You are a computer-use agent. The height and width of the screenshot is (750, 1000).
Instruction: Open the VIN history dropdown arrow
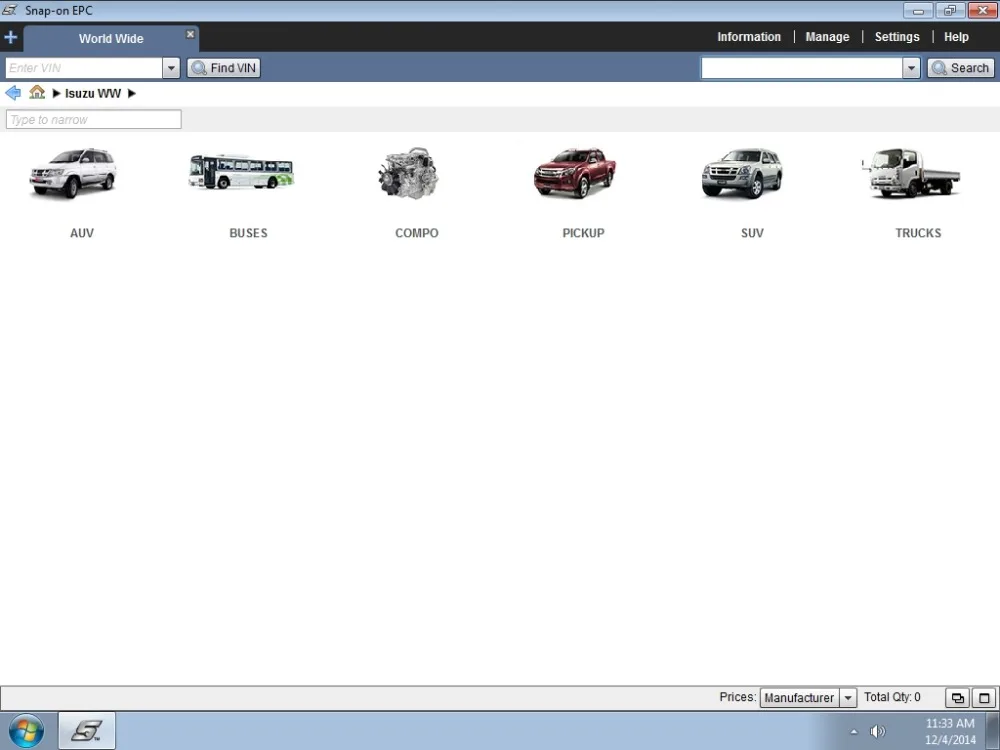point(171,68)
